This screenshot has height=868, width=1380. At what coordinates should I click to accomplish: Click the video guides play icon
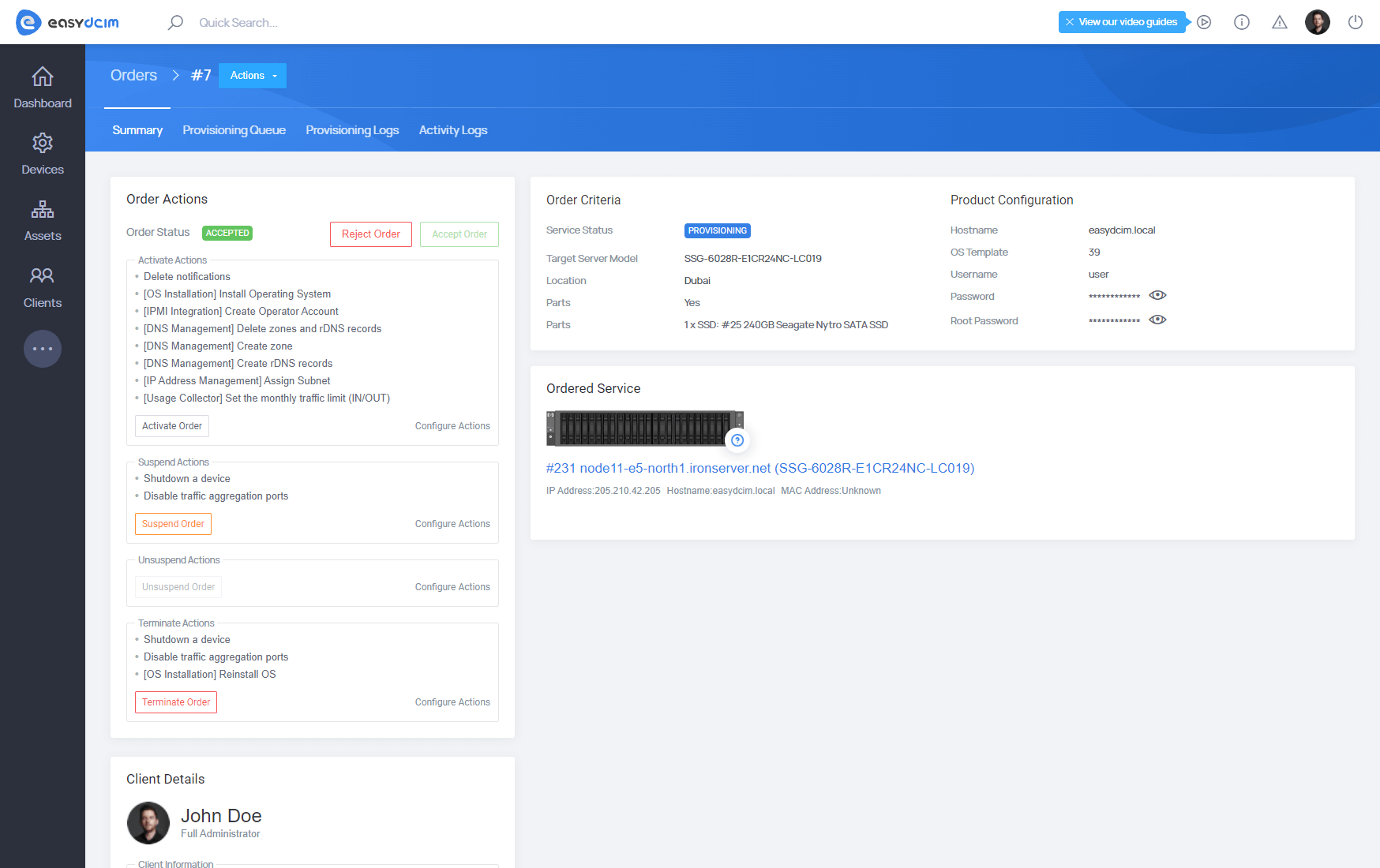click(1204, 22)
